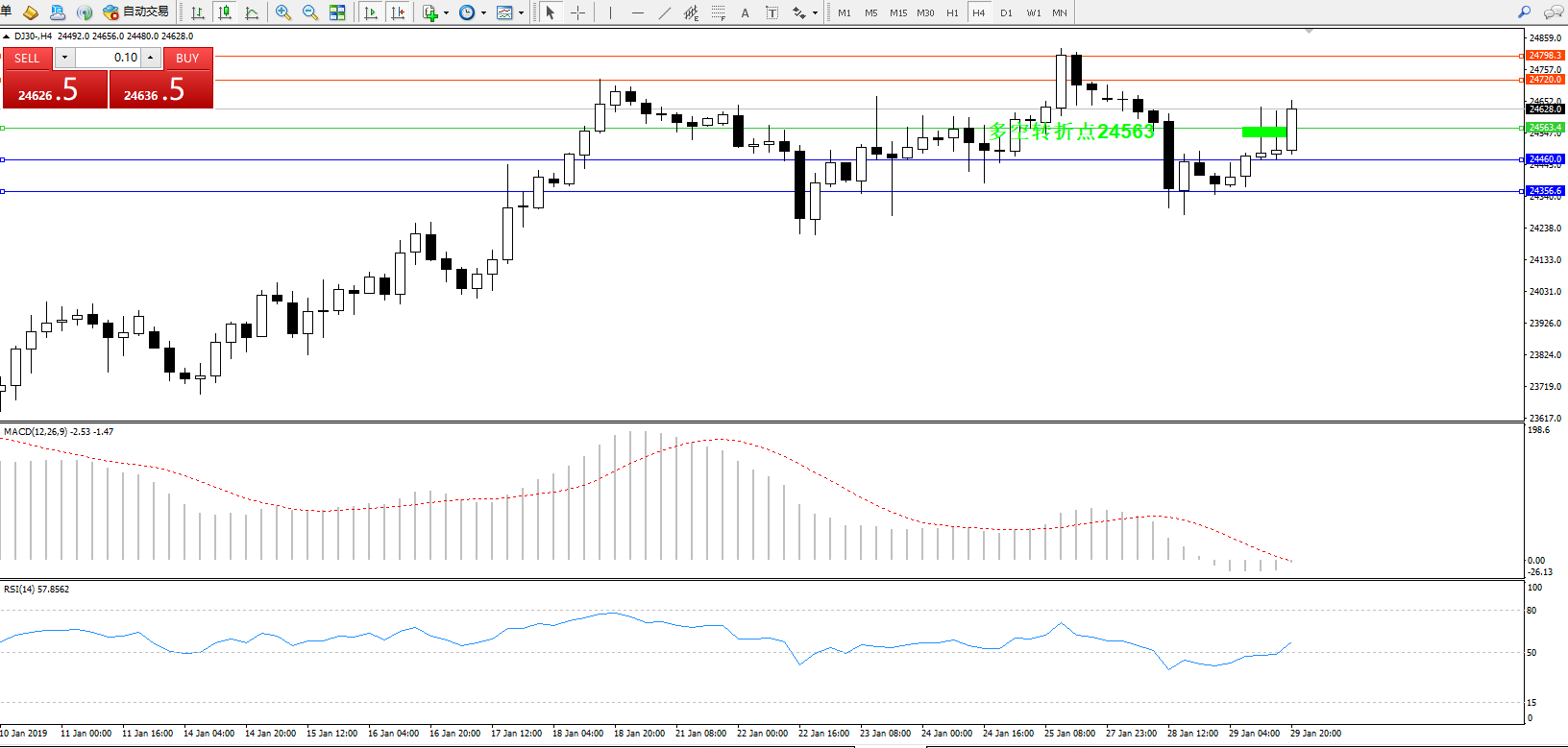Select the M15 timeframe
This screenshot has width=1568, height=748.
[x=898, y=12]
